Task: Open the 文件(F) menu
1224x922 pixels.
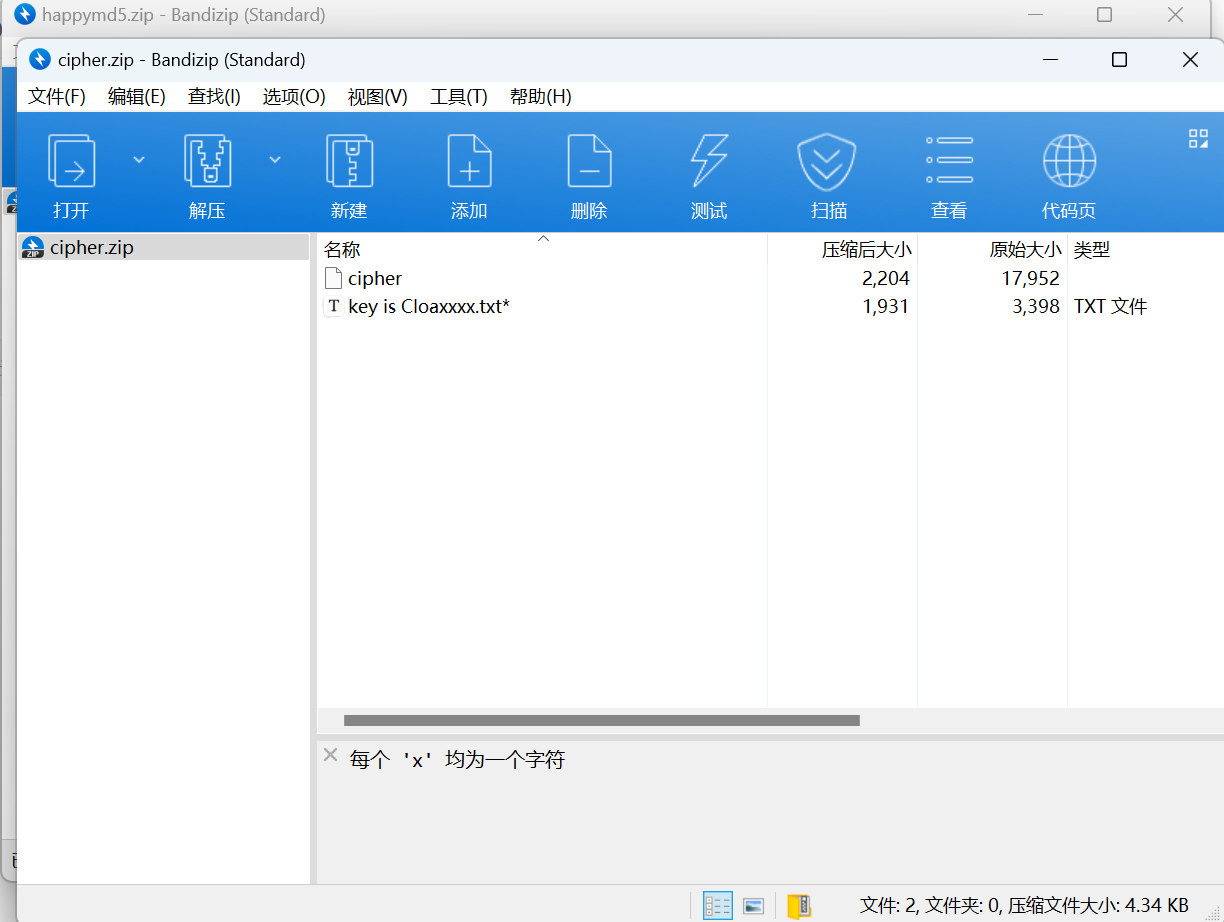Action: pos(57,97)
